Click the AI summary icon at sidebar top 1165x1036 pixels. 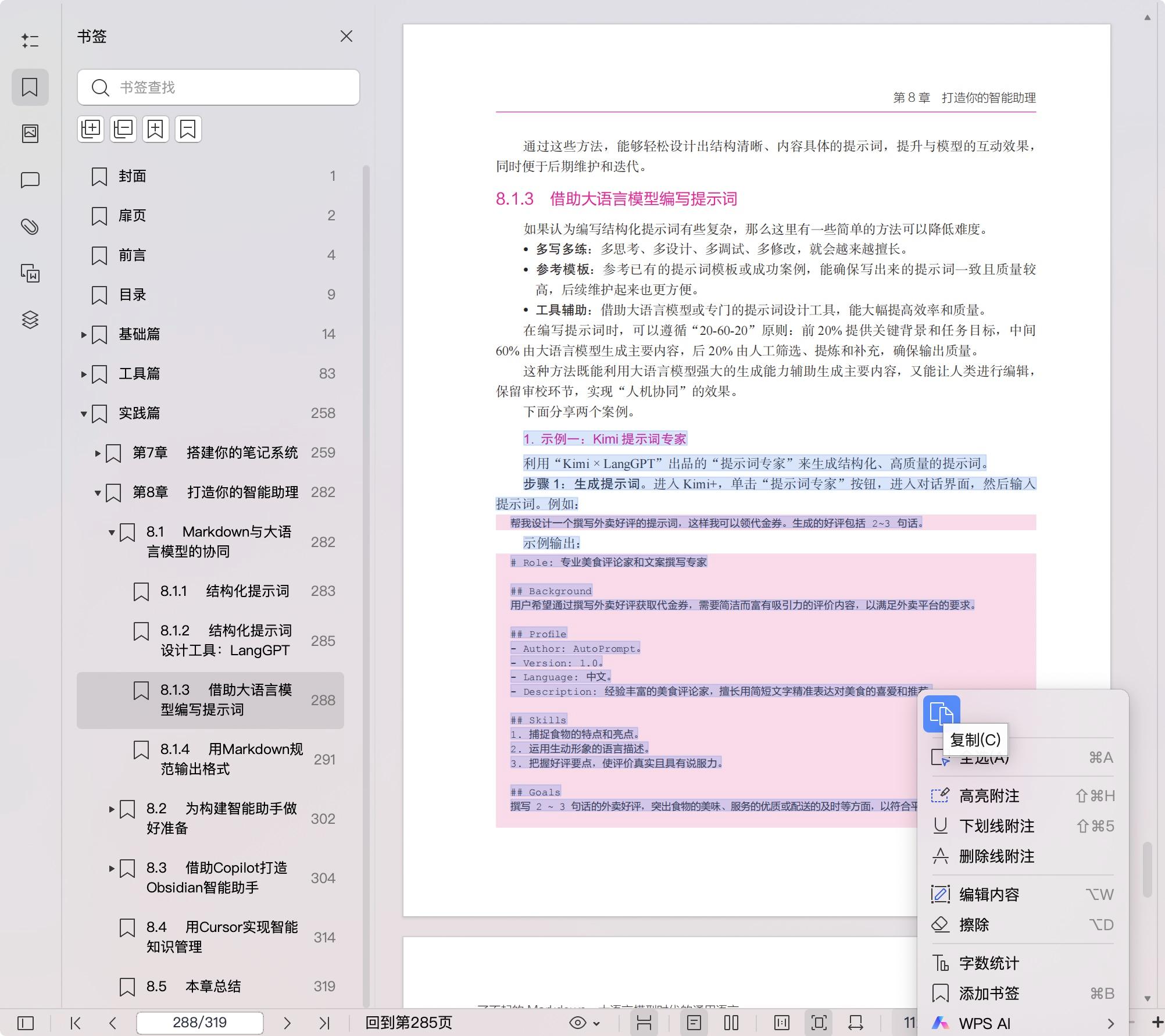[30, 41]
